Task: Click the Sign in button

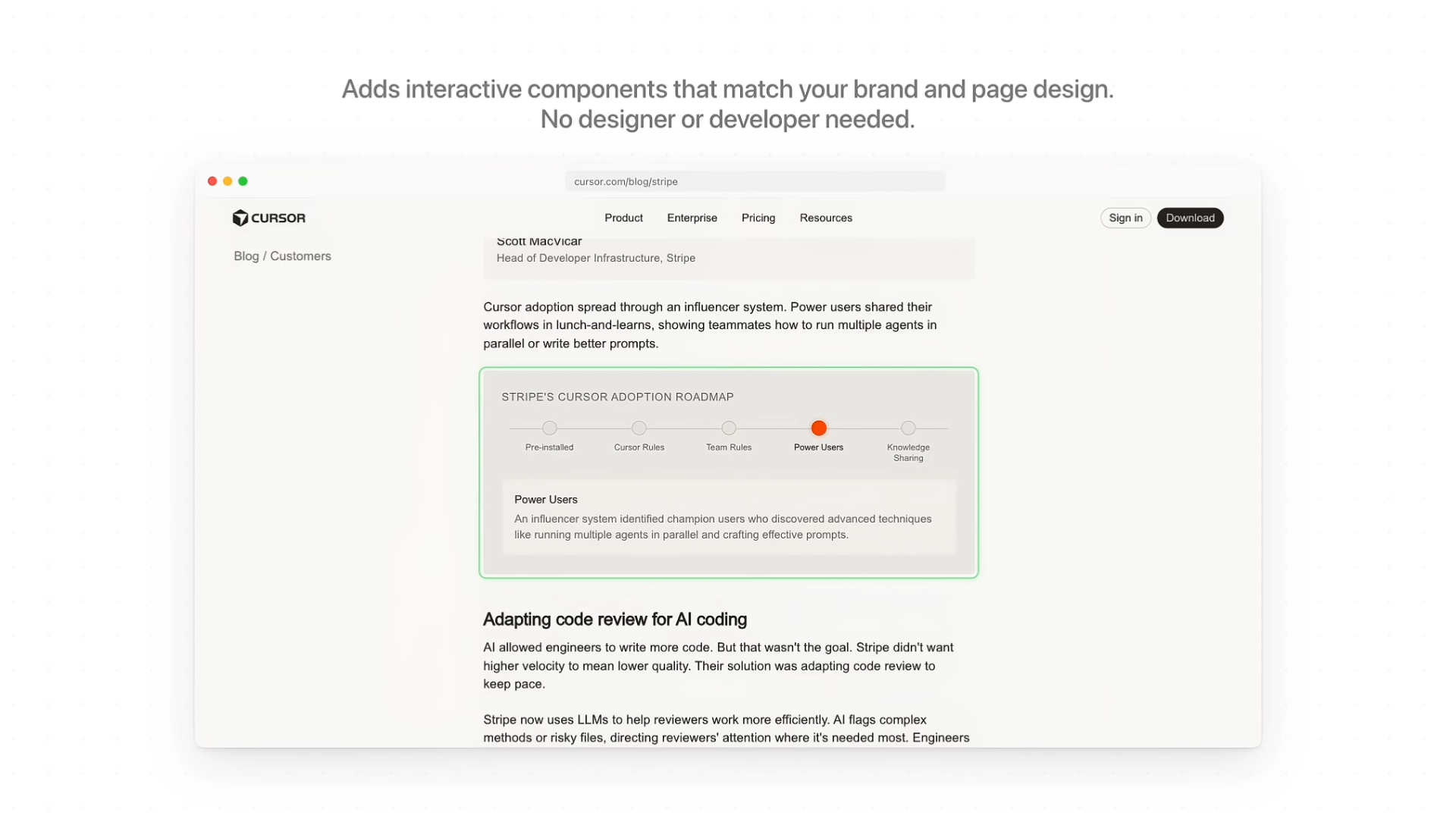Action: coord(1125,218)
